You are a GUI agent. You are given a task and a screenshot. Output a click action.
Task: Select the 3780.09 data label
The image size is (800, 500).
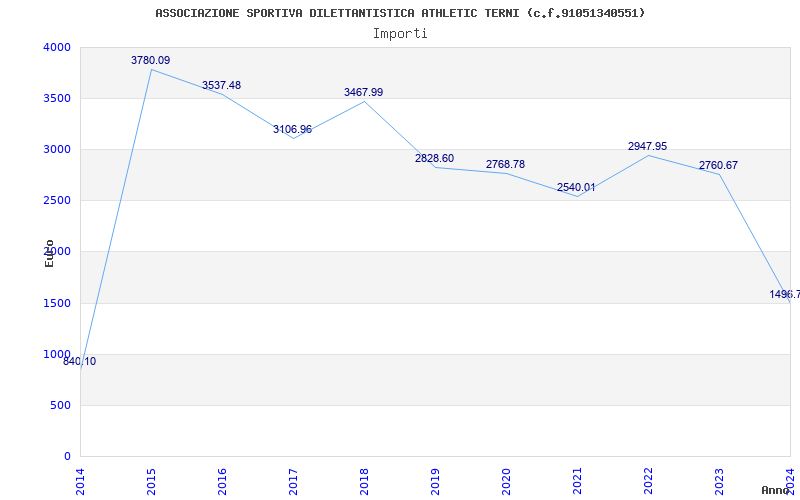coord(151,60)
